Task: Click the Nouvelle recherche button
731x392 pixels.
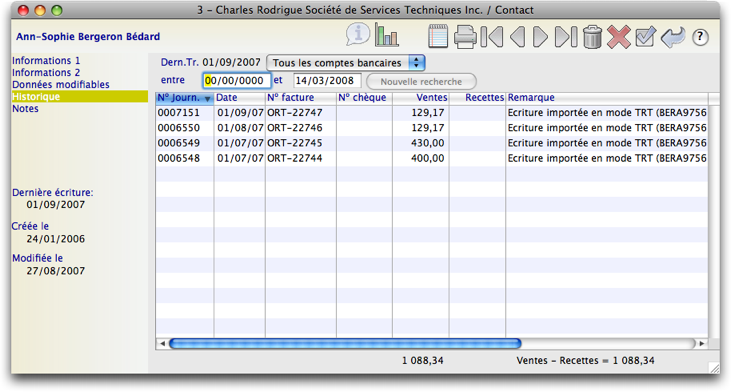Action: pos(421,82)
